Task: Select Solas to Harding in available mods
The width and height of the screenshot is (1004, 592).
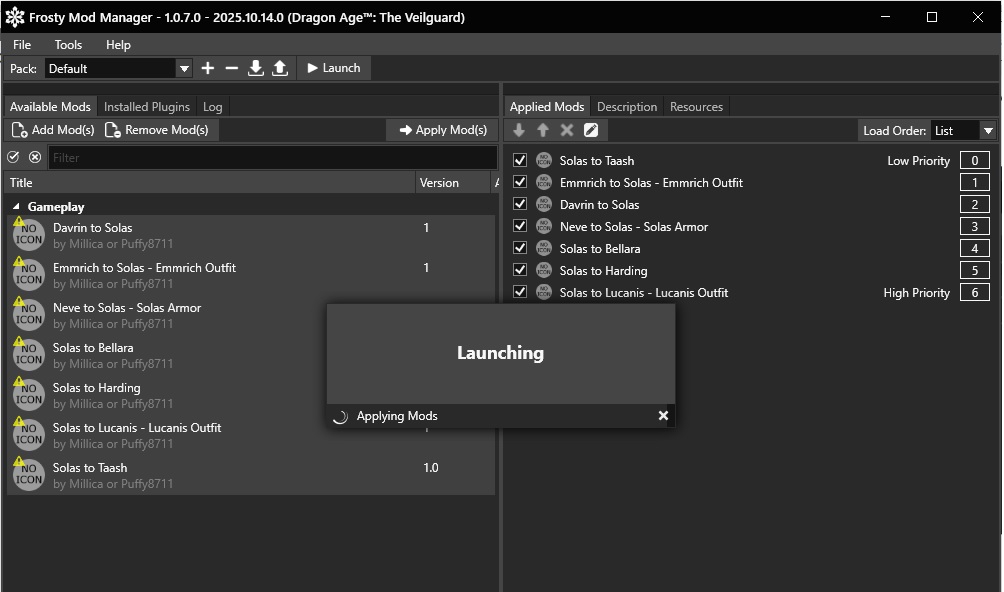Action: (250, 395)
